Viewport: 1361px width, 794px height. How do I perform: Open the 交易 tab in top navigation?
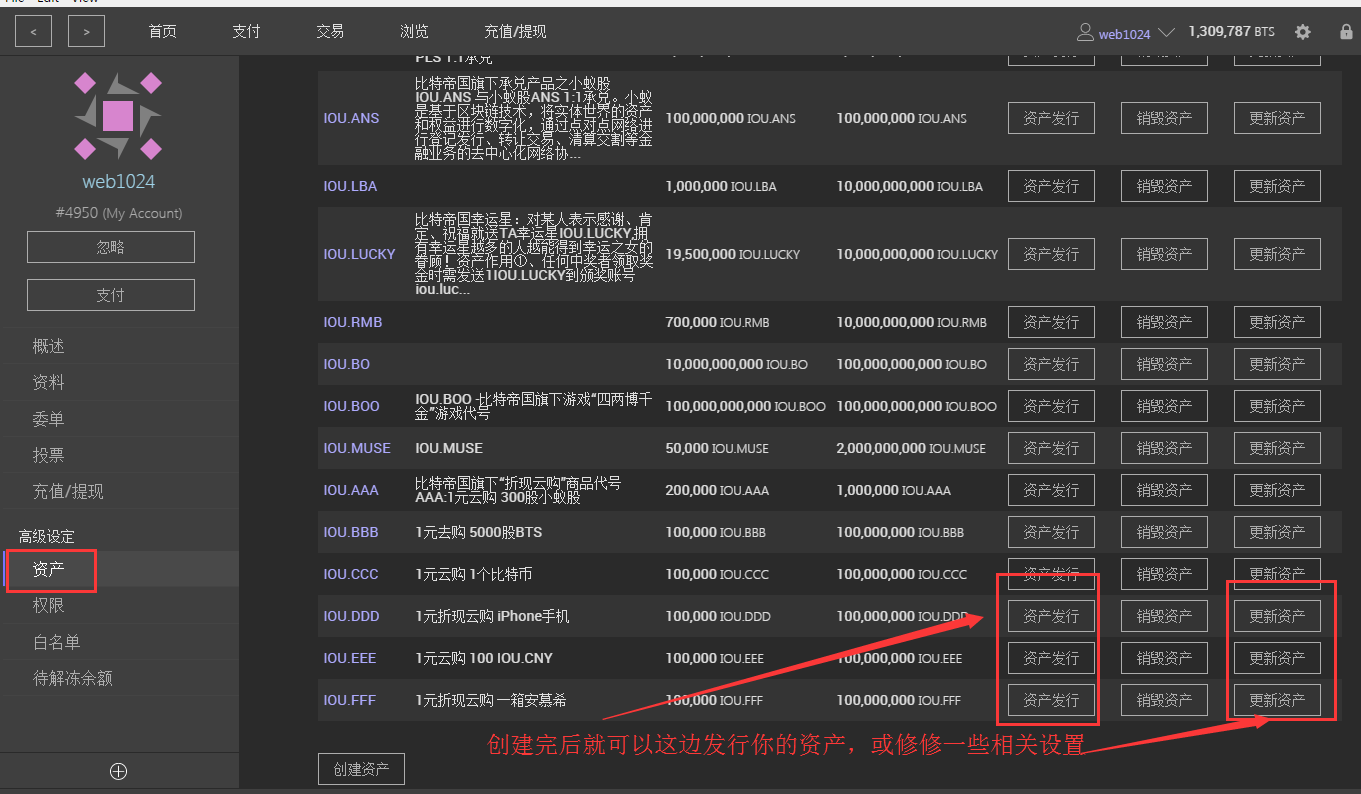[x=330, y=32]
